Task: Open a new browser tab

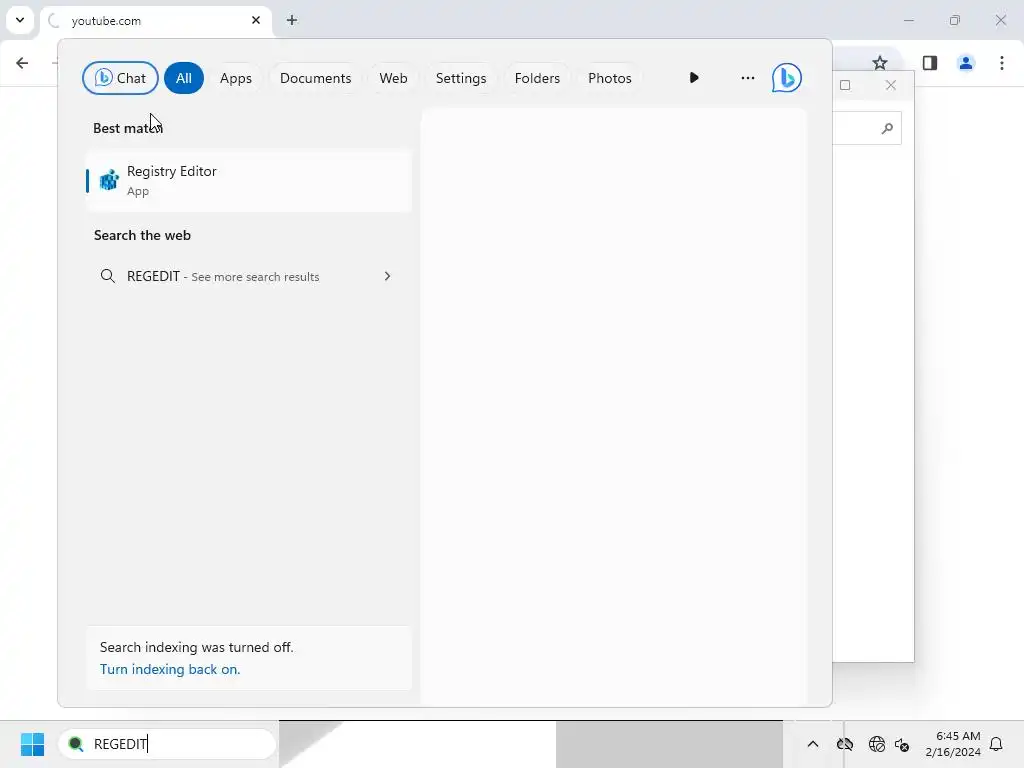Action: coord(292,20)
